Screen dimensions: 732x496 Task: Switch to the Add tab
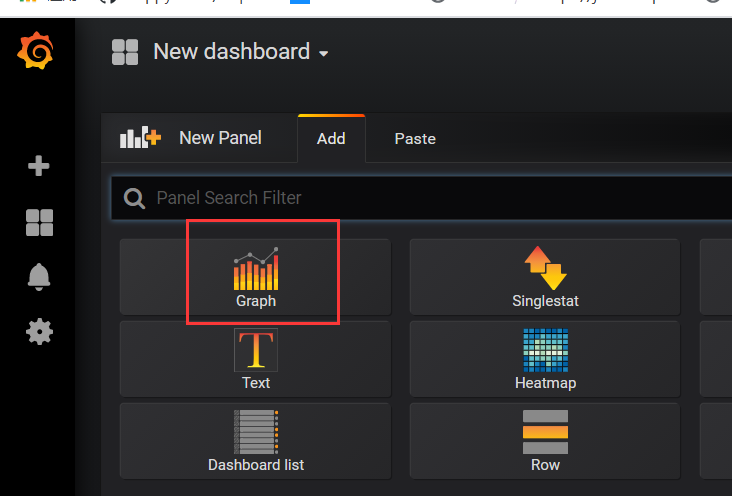(x=331, y=139)
